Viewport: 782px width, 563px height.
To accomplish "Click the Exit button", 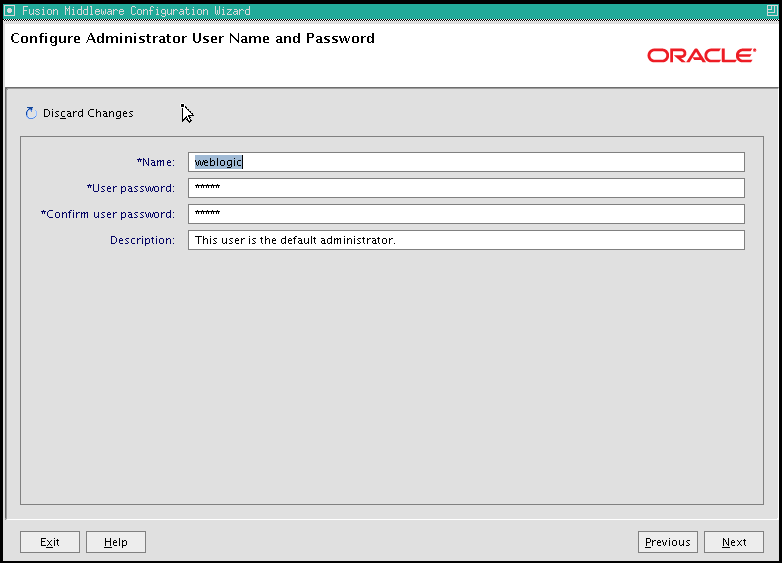I will click(x=50, y=542).
